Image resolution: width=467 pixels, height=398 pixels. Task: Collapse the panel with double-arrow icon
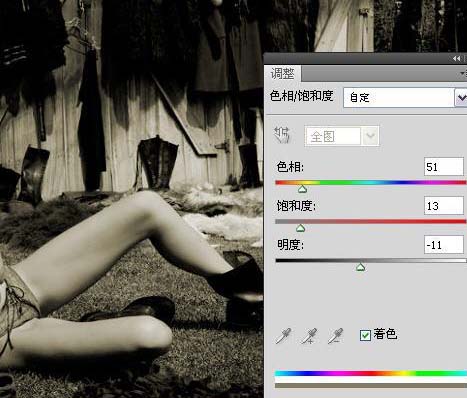pyautogui.click(x=457, y=59)
